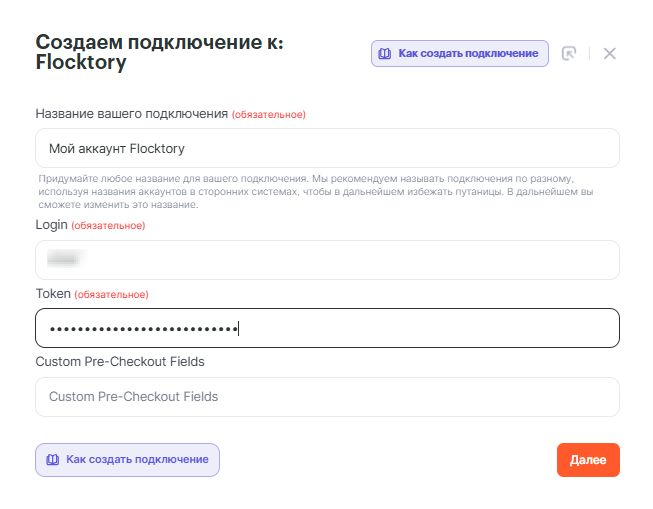Click the "Название вашего подключения" label
Screen dimensions: 653x509
(x=132, y=114)
